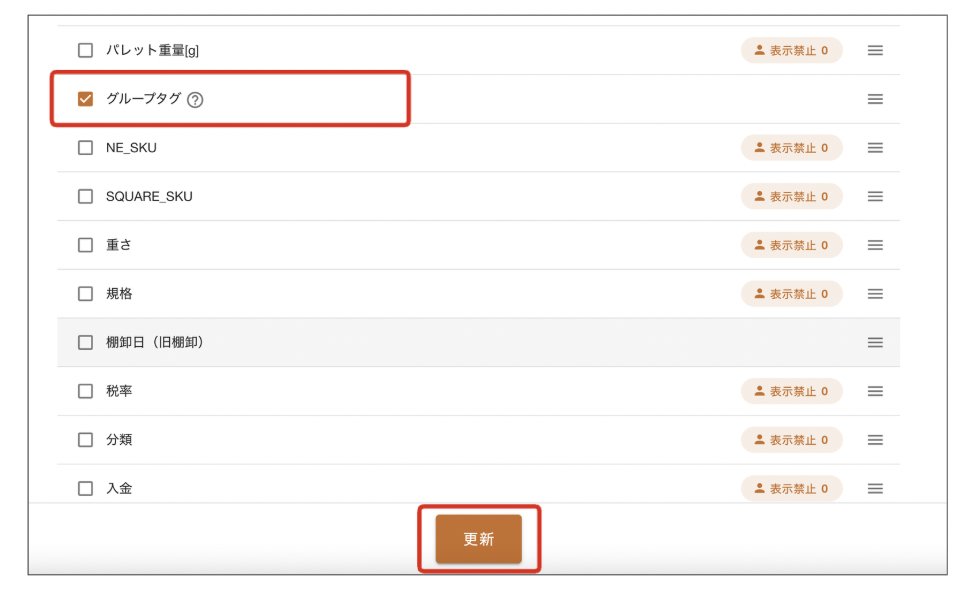966x596 pixels.
Task: Uncheck the グループタグ checkbox
Action: pyautogui.click(x=86, y=99)
